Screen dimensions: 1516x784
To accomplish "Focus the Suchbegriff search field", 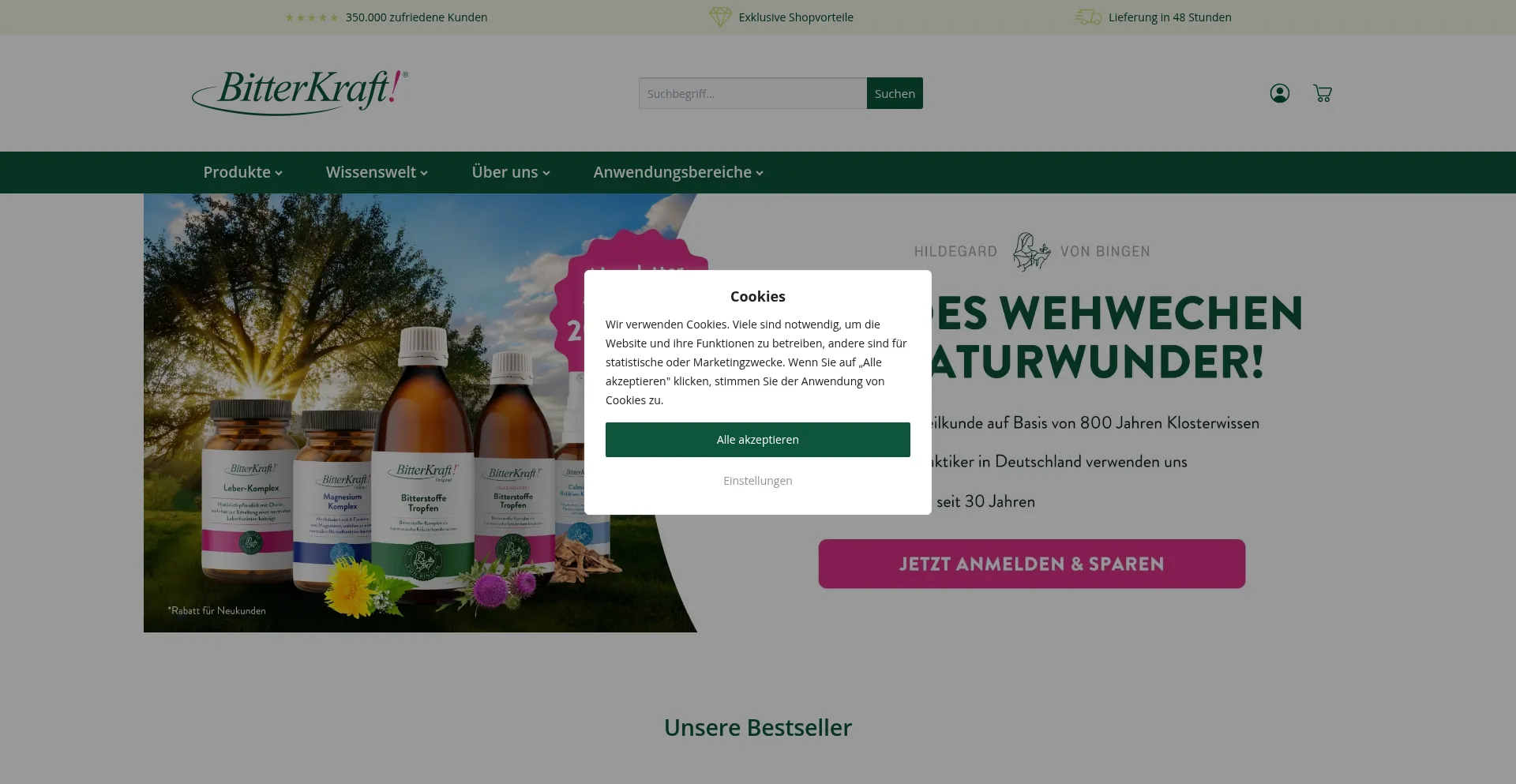I will tap(752, 93).
